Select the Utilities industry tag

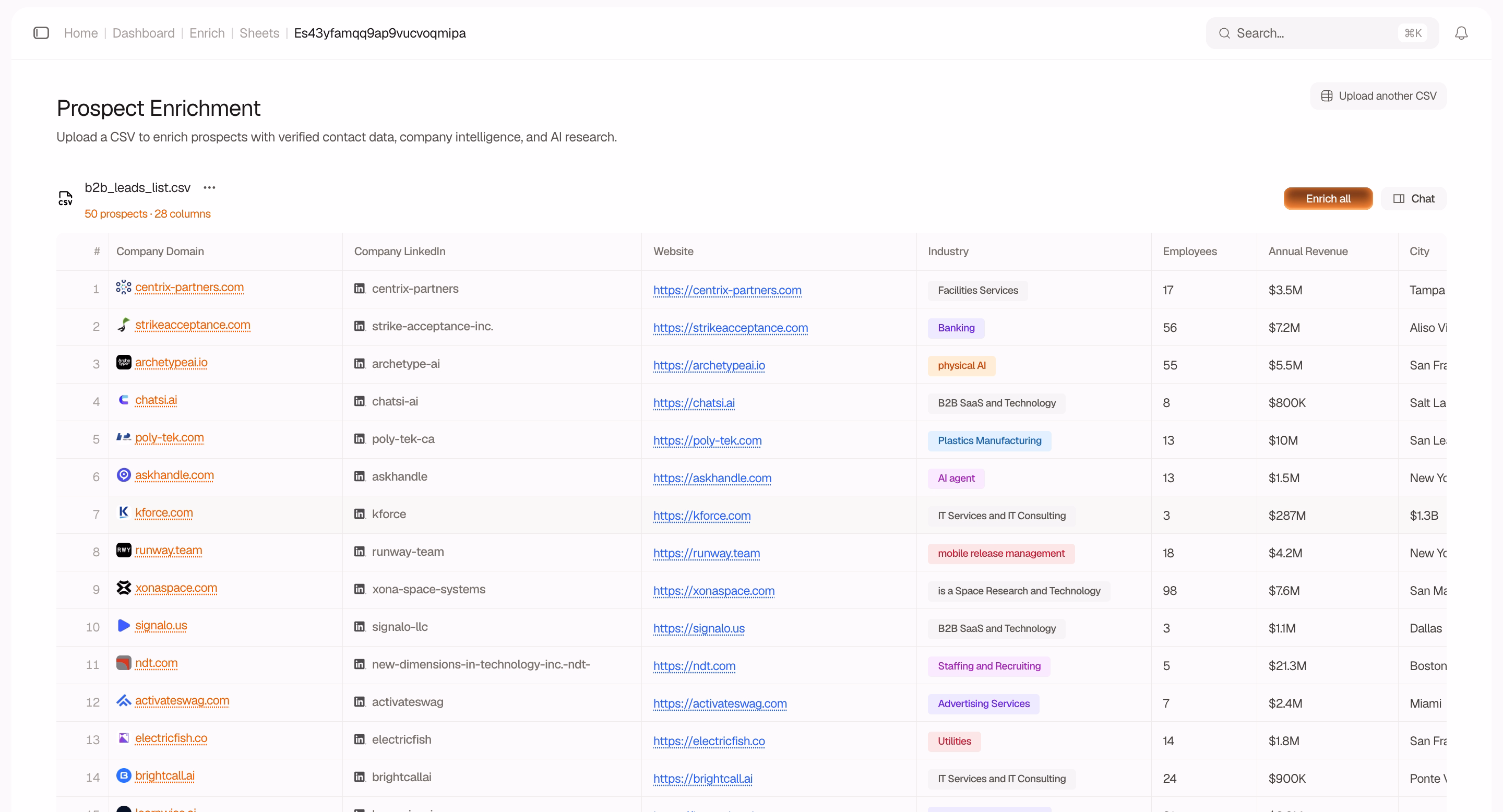(x=955, y=741)
